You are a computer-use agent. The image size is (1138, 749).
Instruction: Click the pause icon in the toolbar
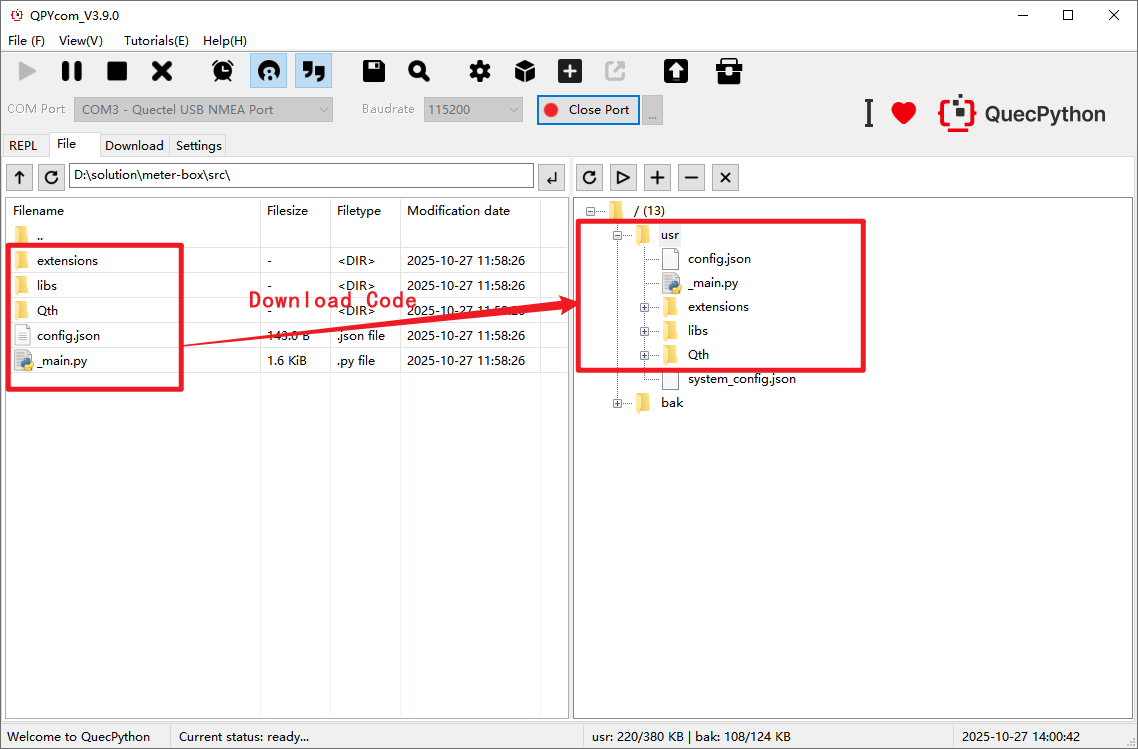(x=72, y=71)
